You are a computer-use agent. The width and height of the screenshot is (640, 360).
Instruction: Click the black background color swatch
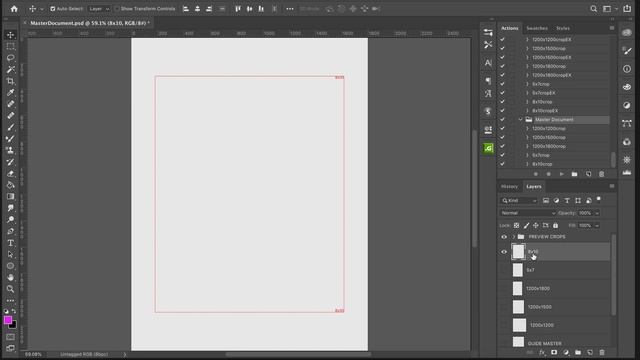point(14,326)
